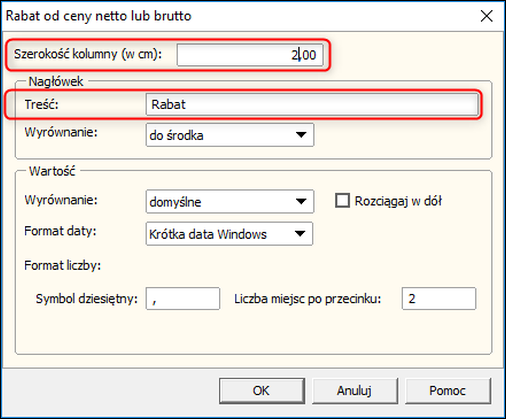This screenshot has width=506, height=419.
Task: Click the Nagłówek group title
Action: [x=56, y=81]
